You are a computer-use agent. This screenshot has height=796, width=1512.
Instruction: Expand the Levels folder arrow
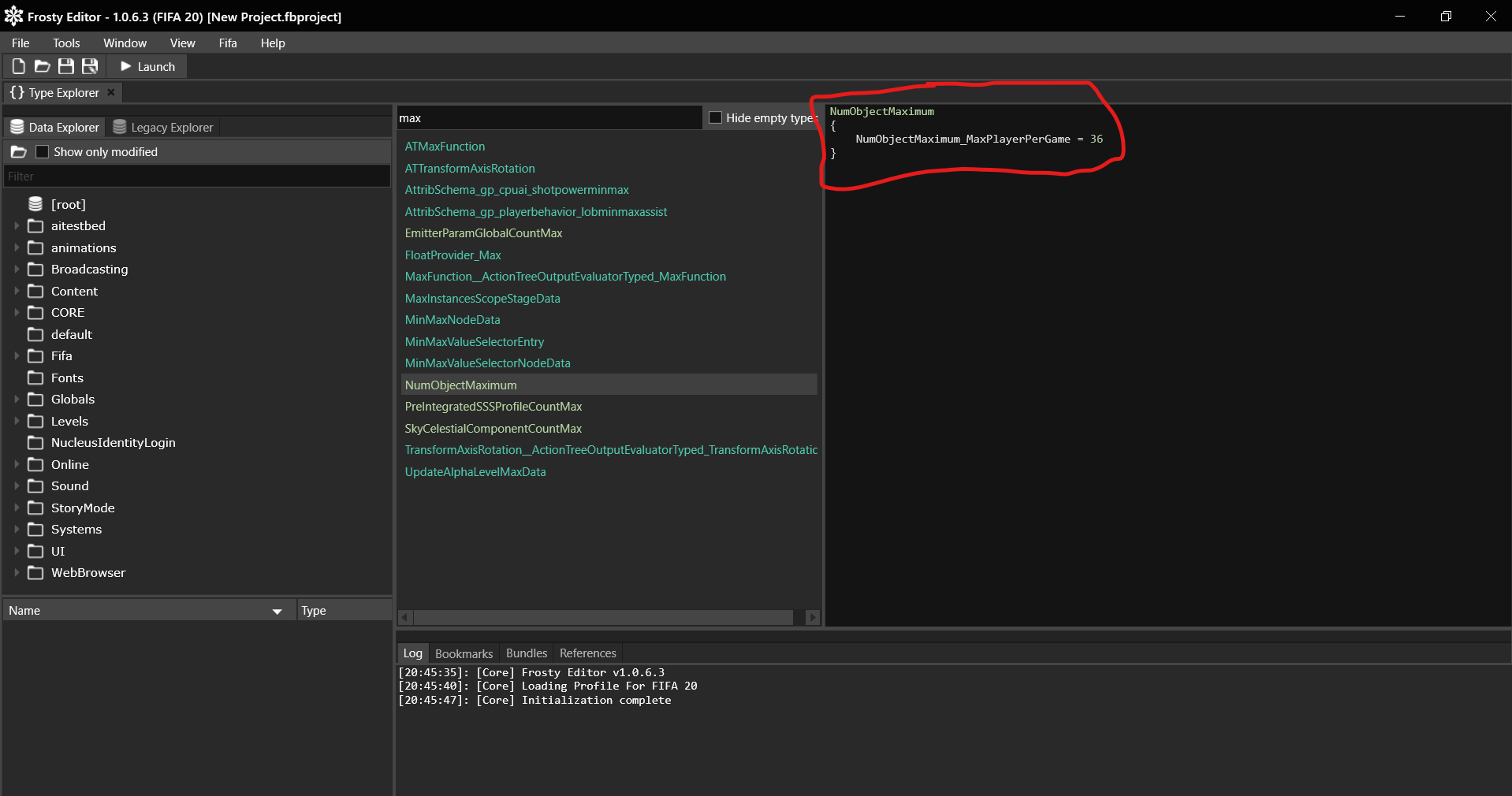tap(17, 421)
